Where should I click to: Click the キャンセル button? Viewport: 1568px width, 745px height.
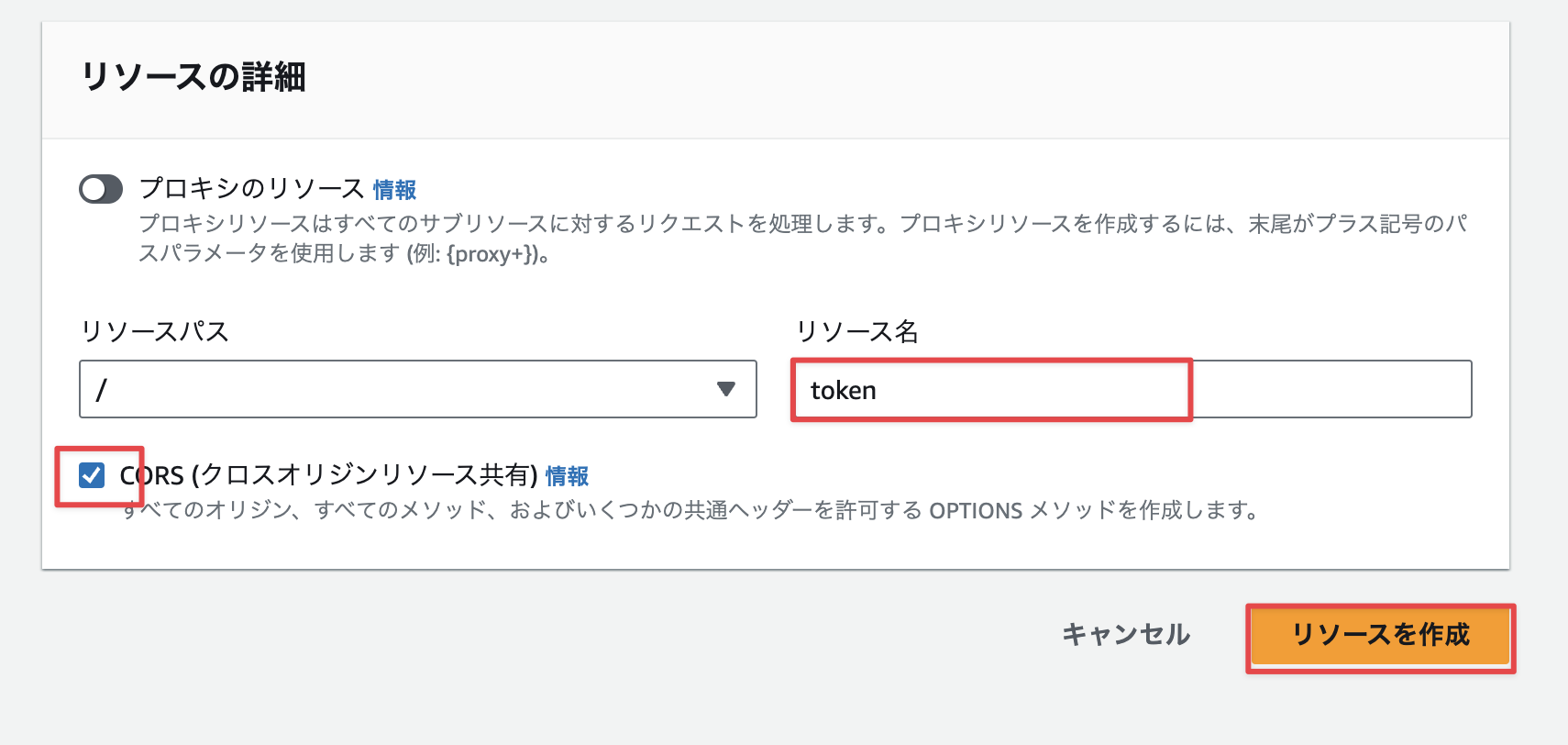tap(1126, 634)
